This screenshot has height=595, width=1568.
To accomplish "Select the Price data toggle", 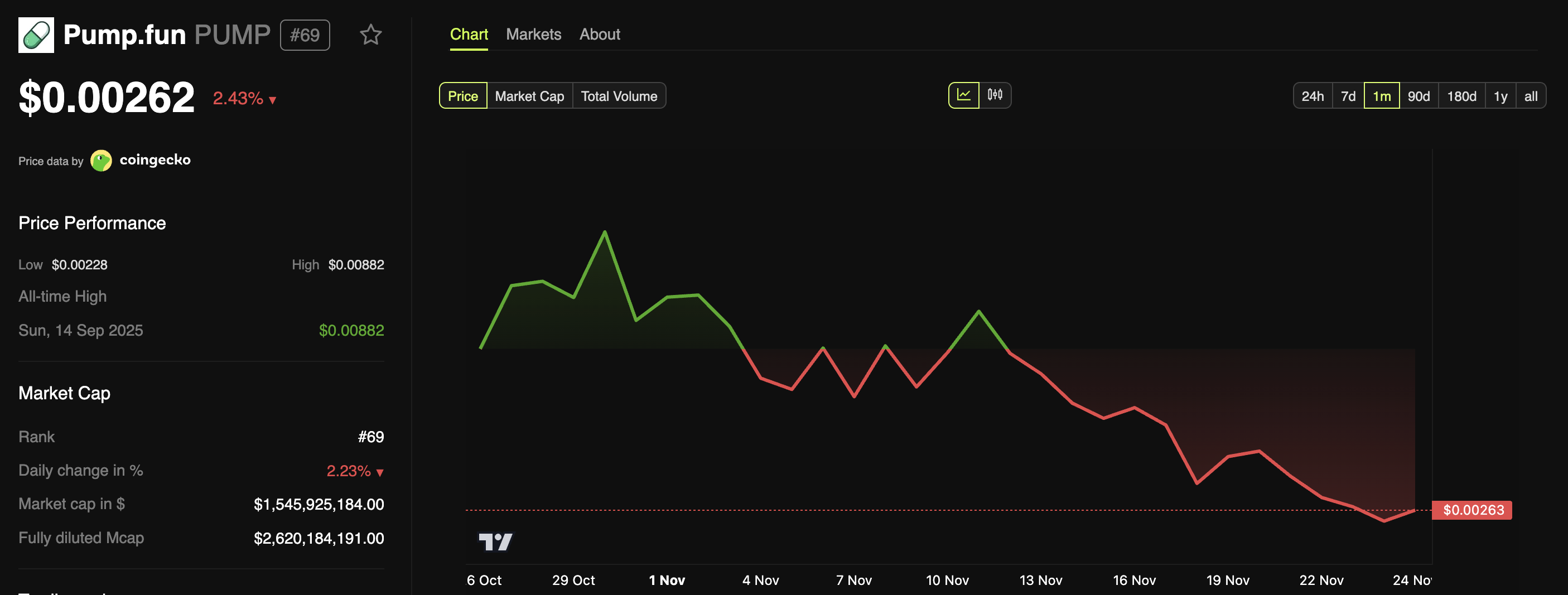I will [x=462, y=95].
